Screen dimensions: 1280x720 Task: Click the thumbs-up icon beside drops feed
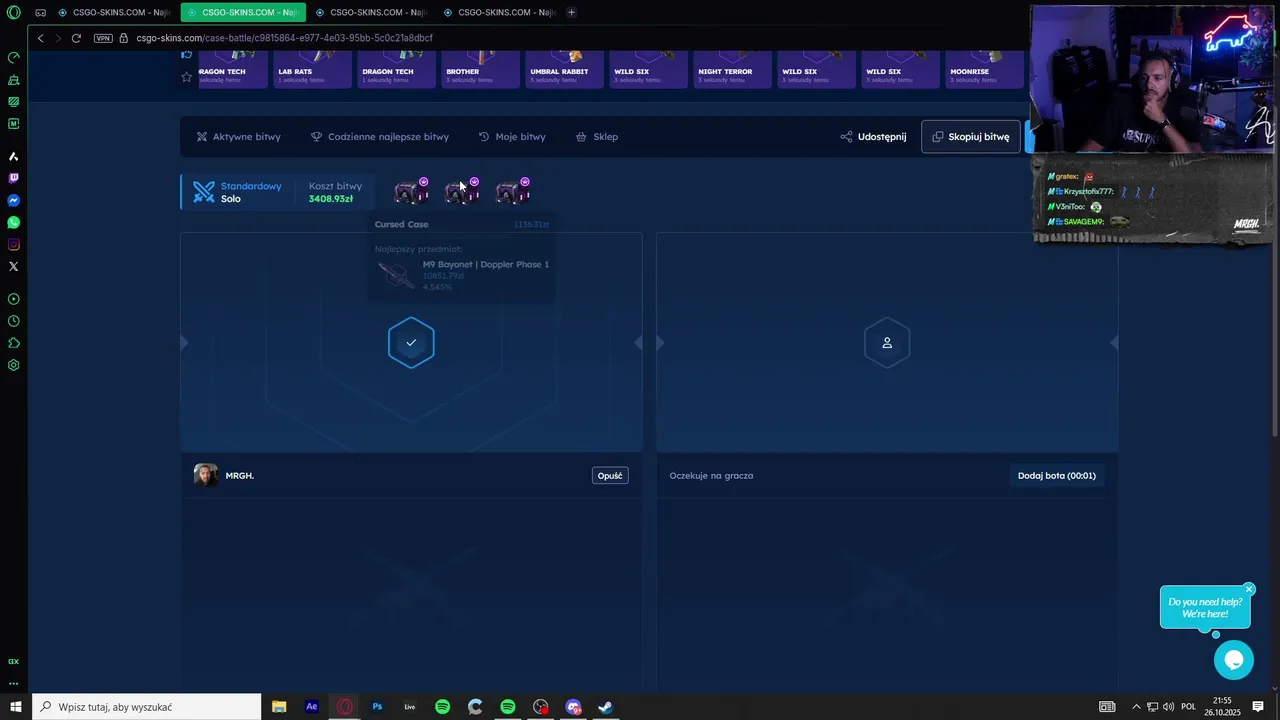click(x=186, y=54)
